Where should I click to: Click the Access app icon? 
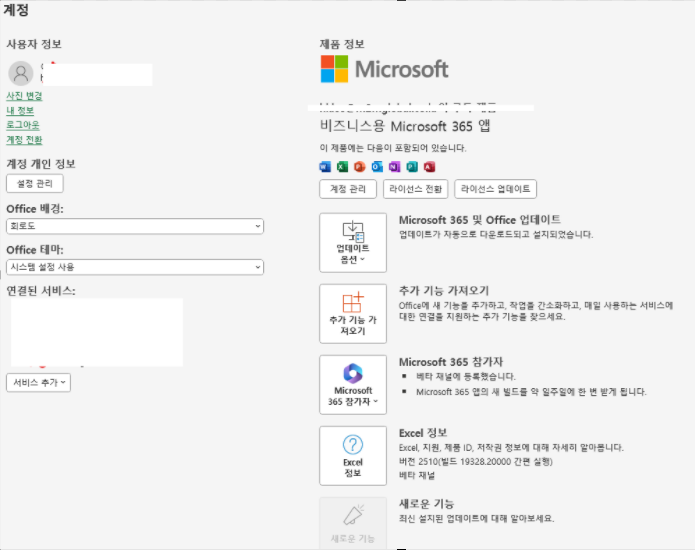(x=429, y=167)
